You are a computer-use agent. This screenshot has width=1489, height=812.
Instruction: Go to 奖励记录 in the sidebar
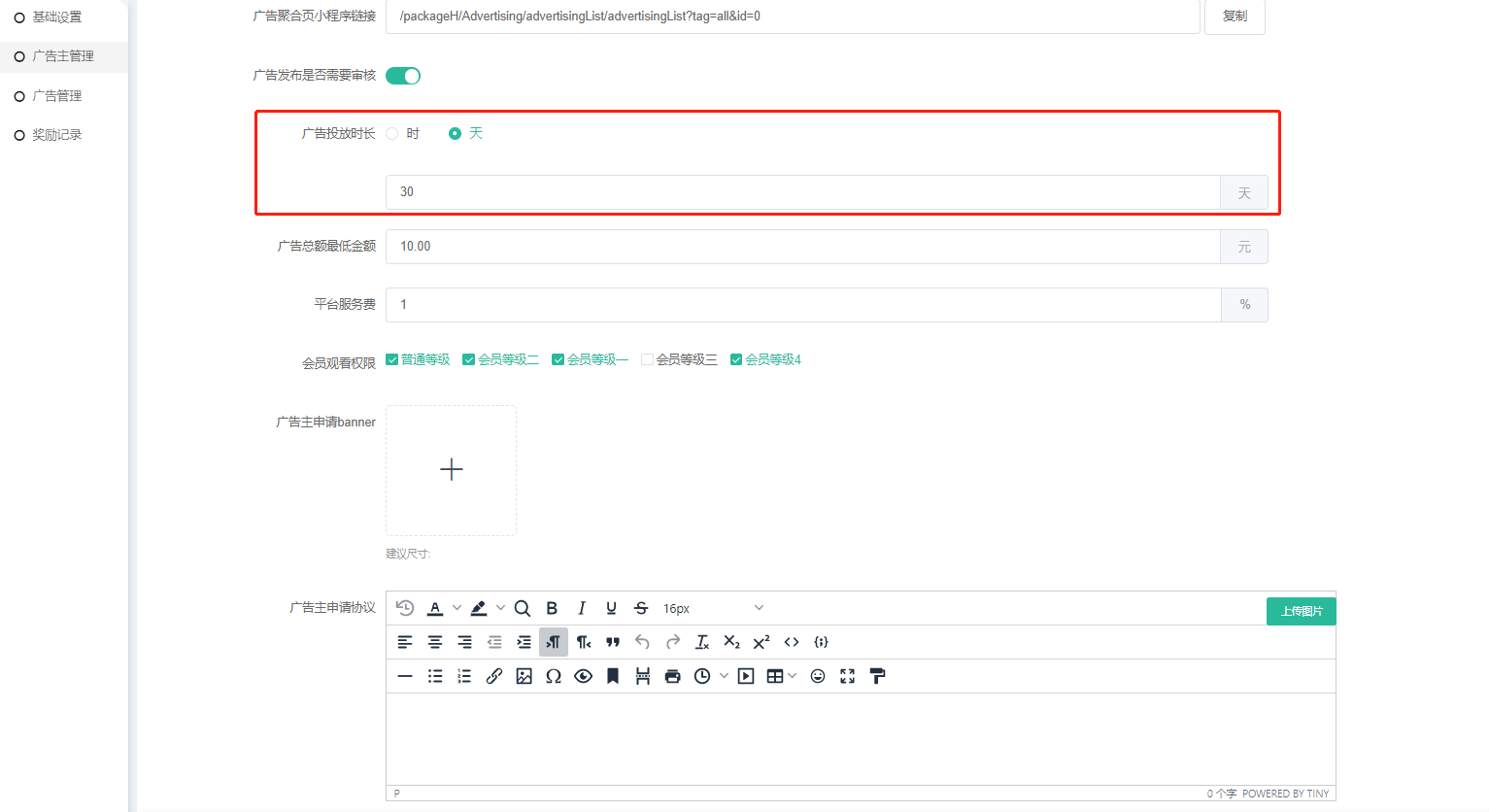(57, 135)
